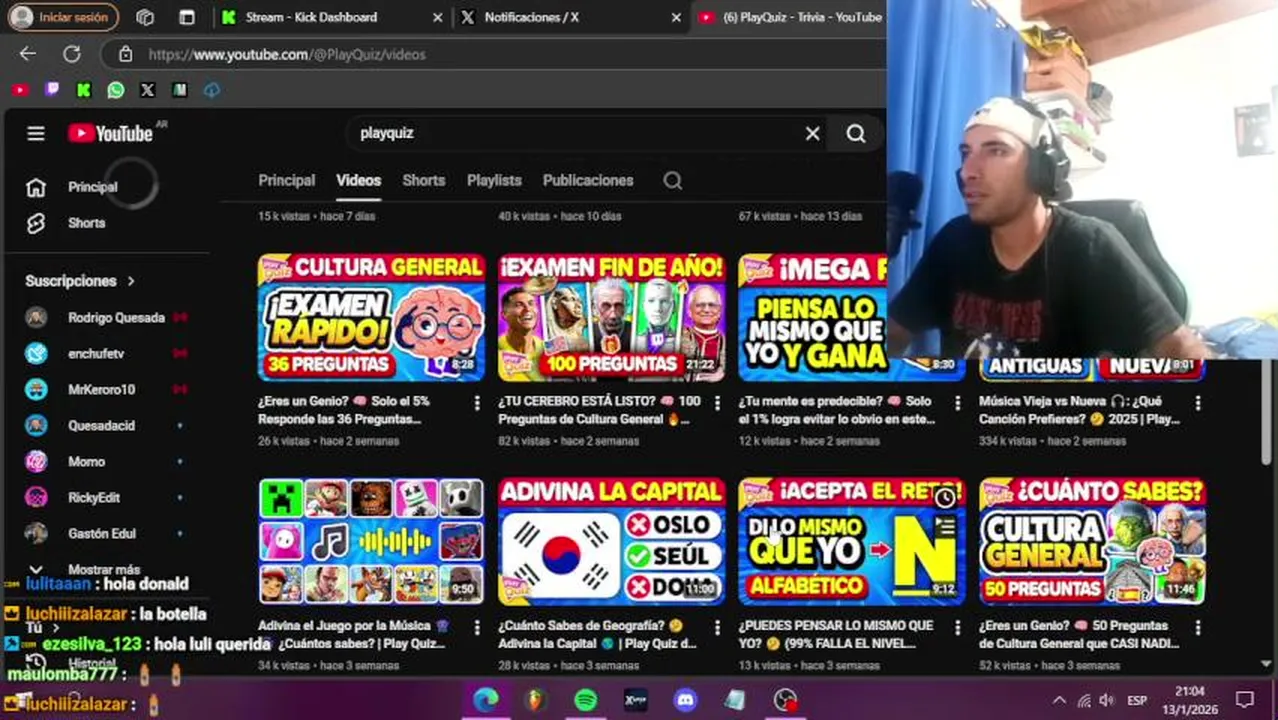Open Discord on the taskbar
The image size is (1278, 720).
[x=685, y=700]
